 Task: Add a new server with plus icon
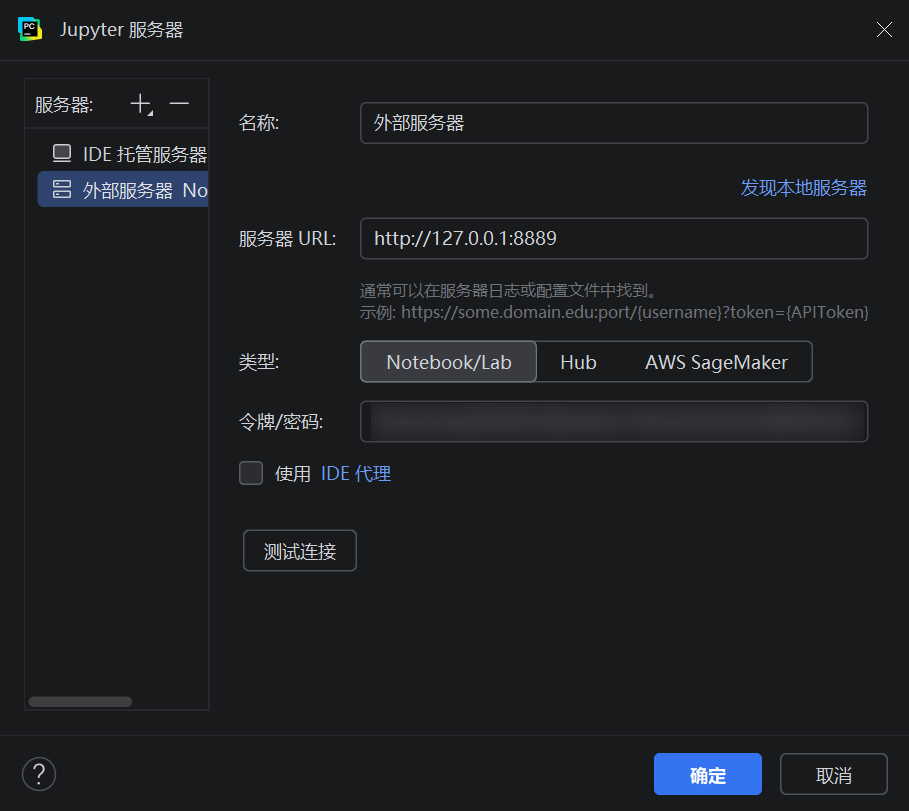click(141, 104)
